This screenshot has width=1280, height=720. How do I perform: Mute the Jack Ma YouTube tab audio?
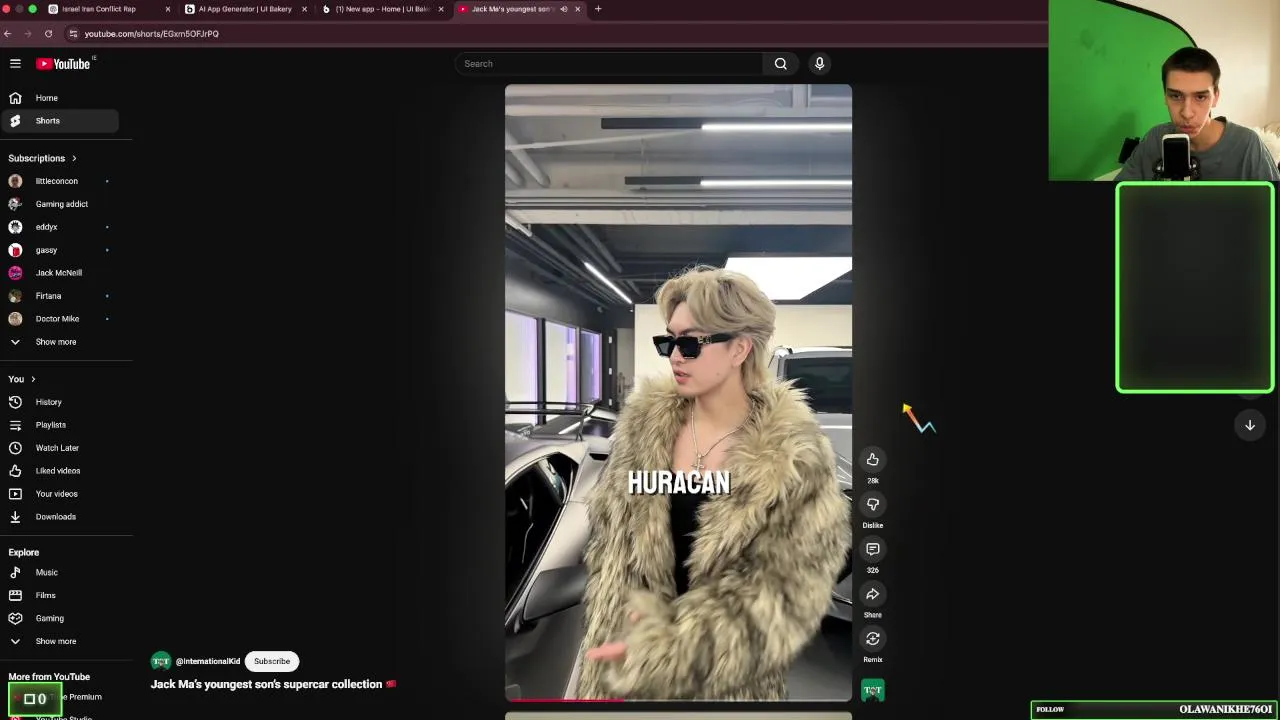(563, 9)
